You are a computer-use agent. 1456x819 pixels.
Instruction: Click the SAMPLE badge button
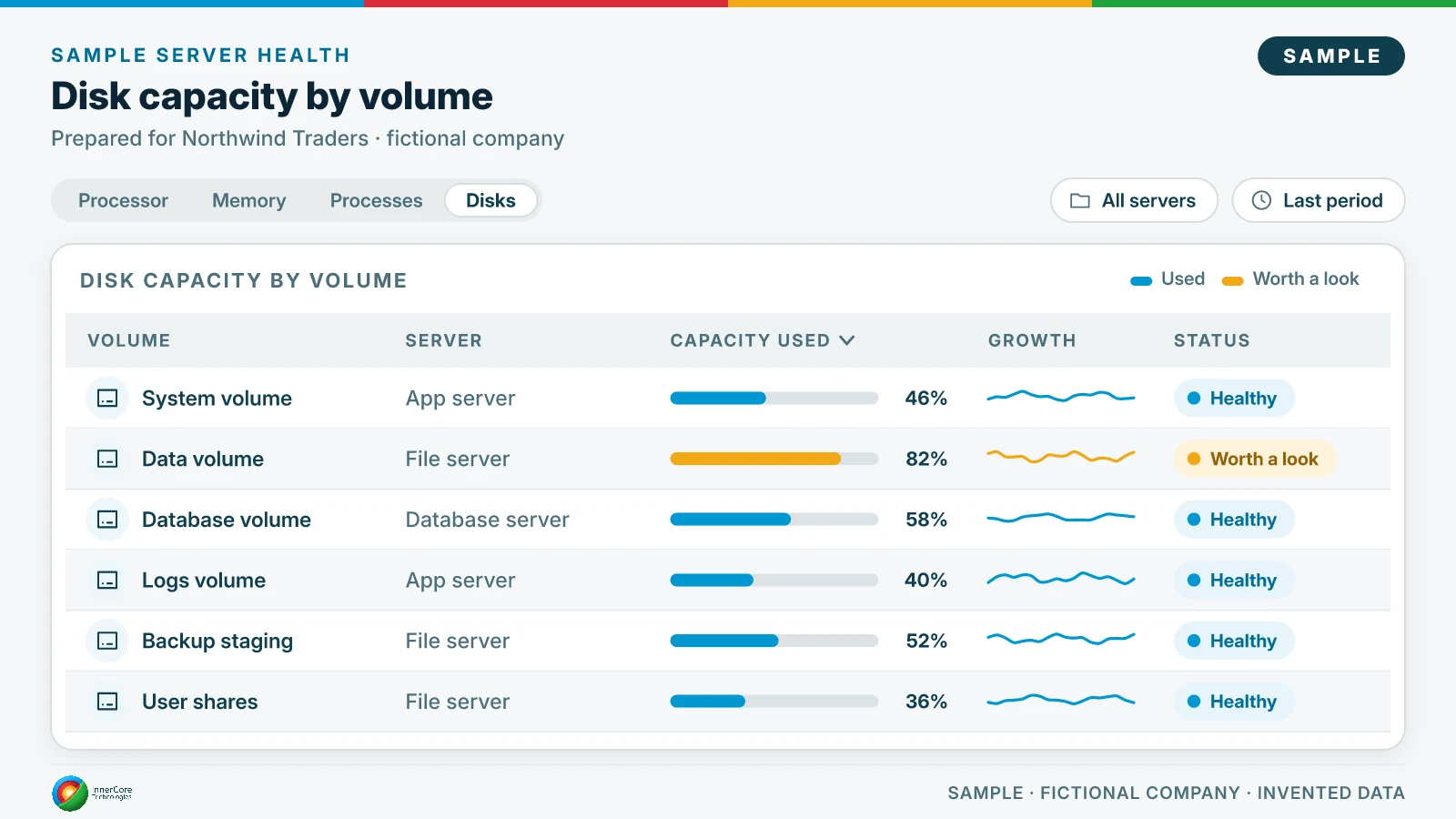click(1331, 56)
